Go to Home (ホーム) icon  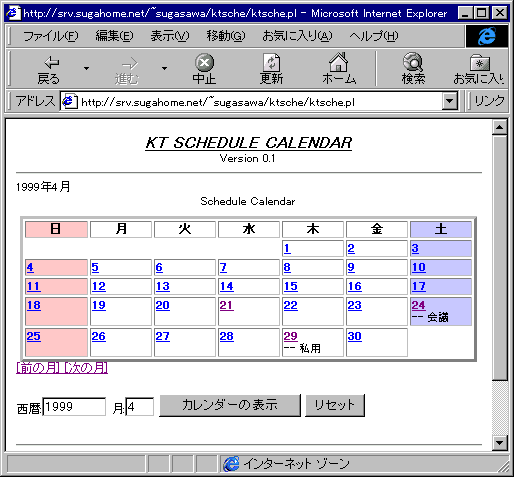click(x=338, y=62)
